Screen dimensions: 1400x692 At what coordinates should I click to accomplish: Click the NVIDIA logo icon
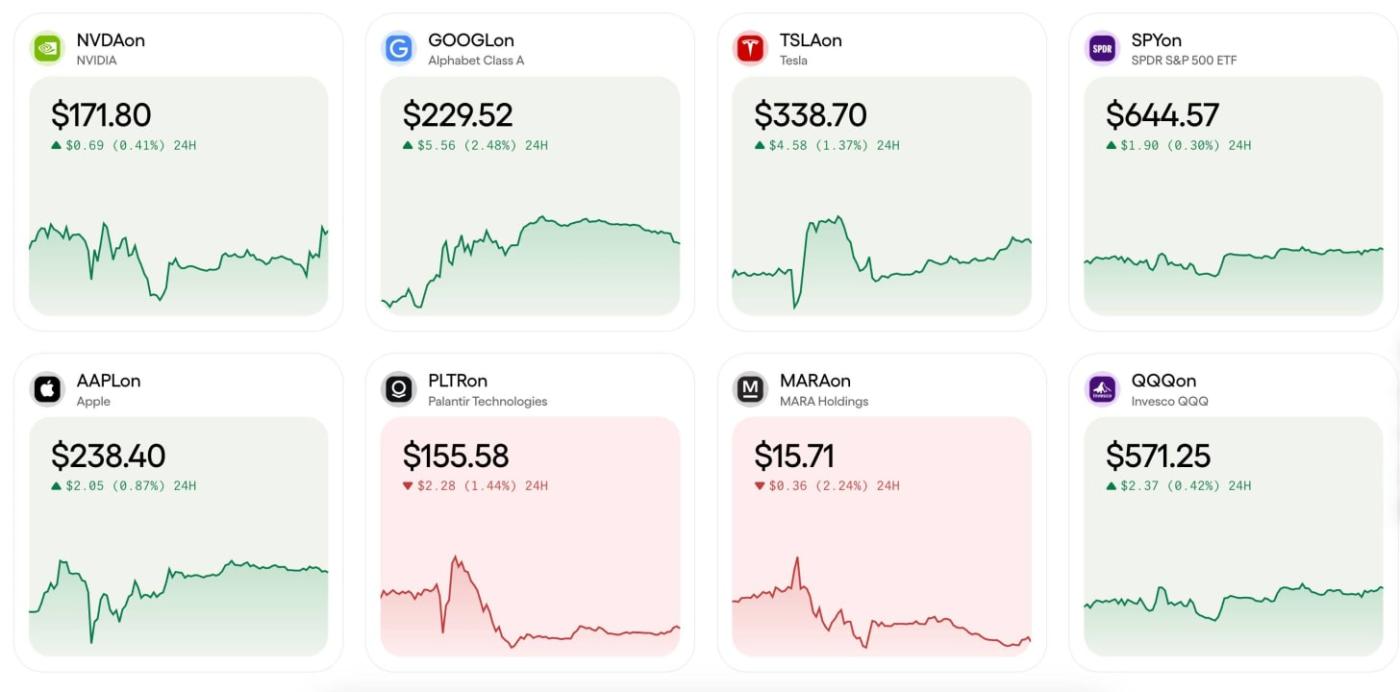tap(47, 48)
